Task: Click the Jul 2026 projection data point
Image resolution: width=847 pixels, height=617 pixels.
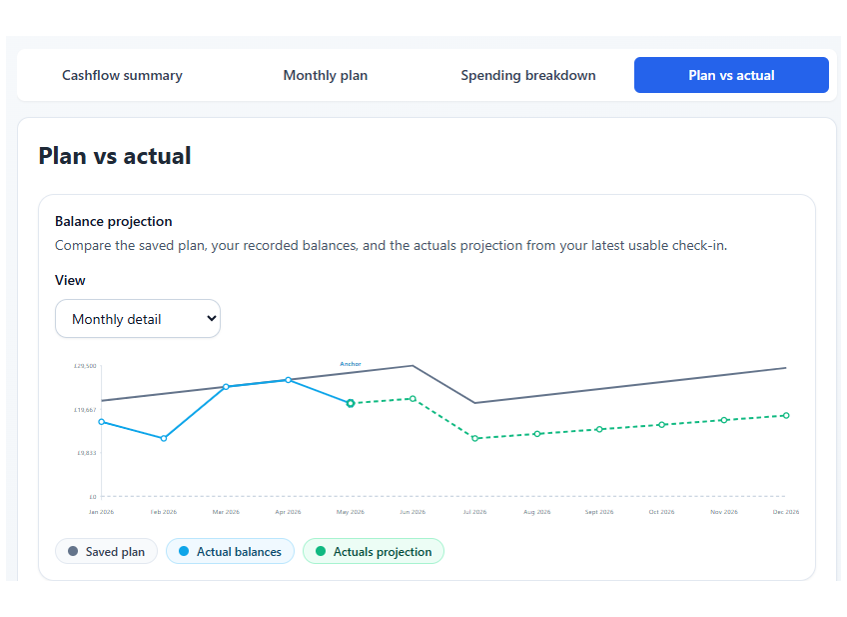Action: pos(475,438)
